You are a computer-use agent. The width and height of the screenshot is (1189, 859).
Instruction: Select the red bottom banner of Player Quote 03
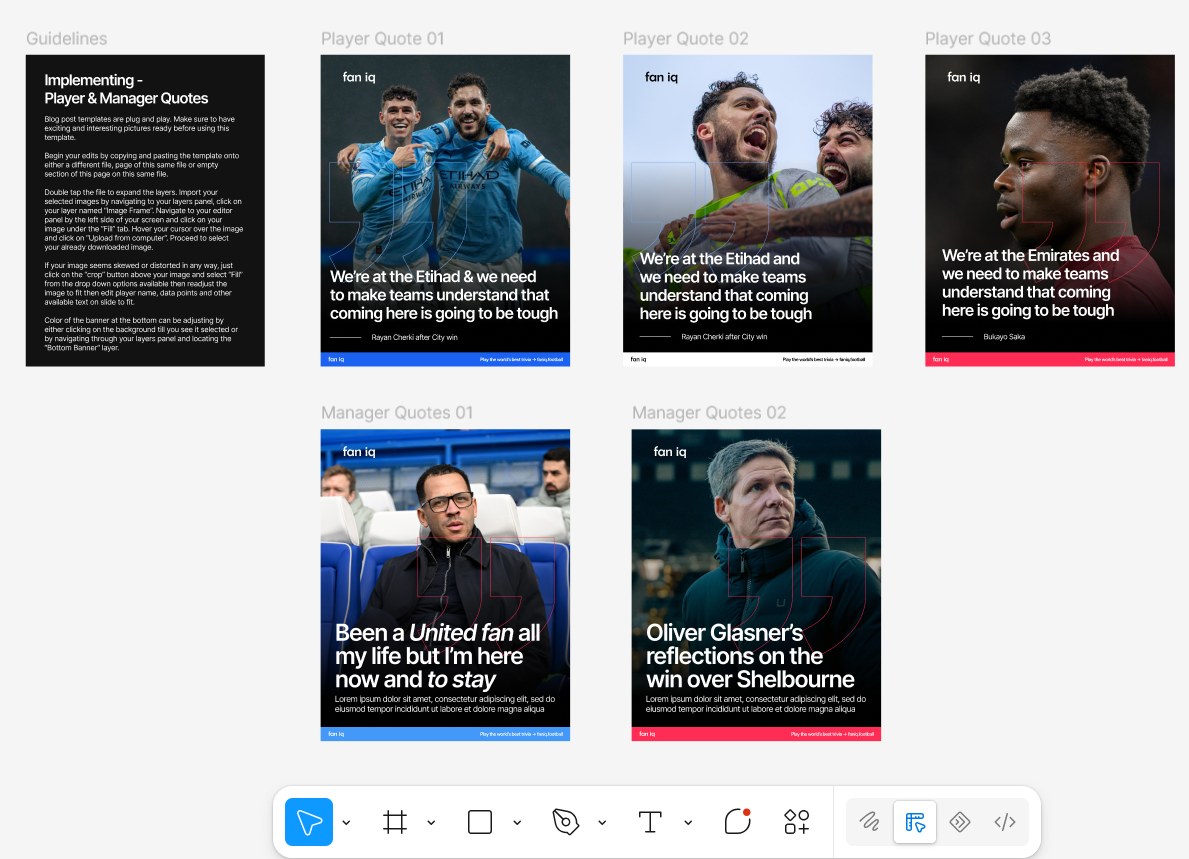(x=1049, y=359)
